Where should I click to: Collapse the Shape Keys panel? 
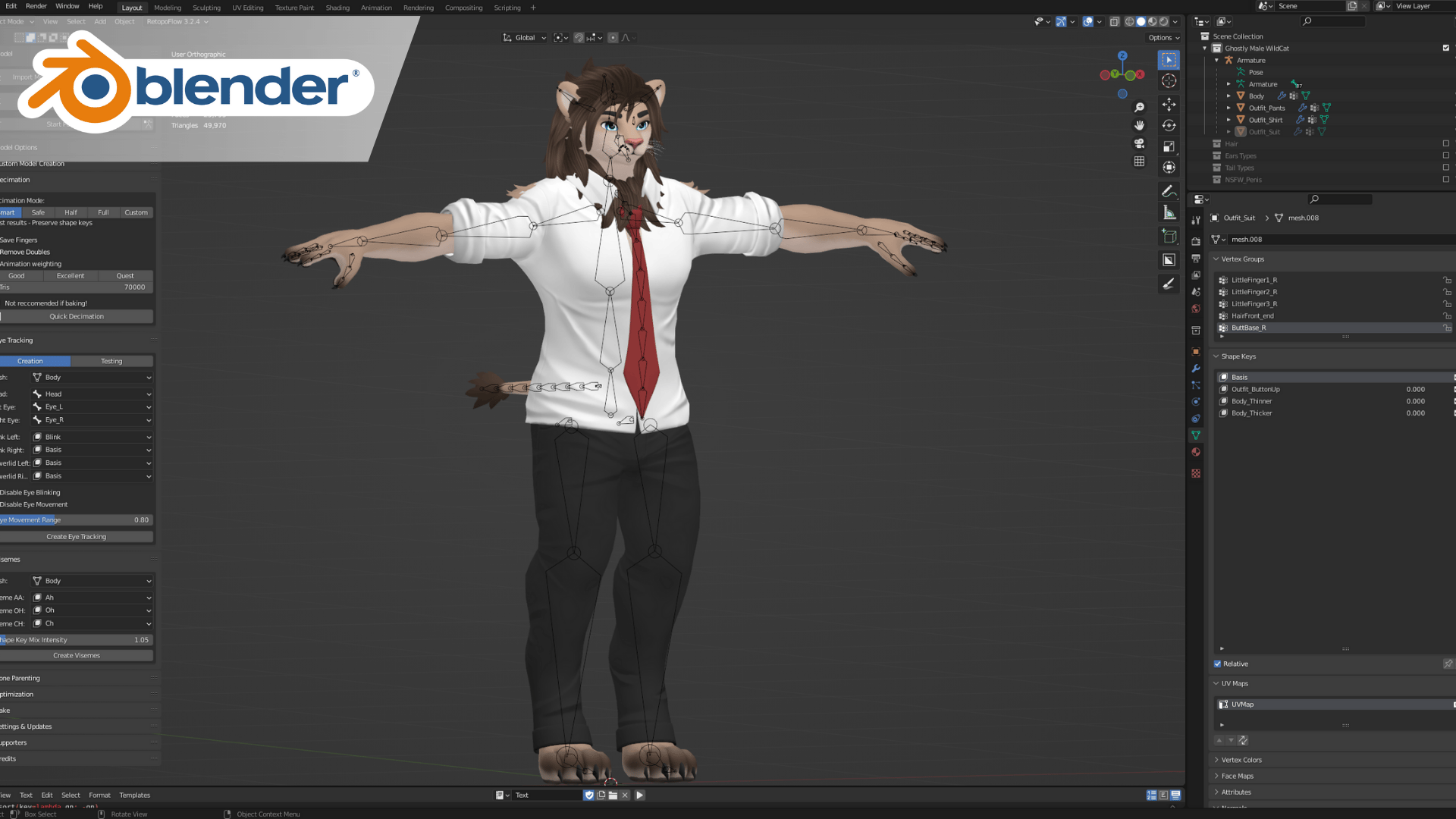(1216, 356)
